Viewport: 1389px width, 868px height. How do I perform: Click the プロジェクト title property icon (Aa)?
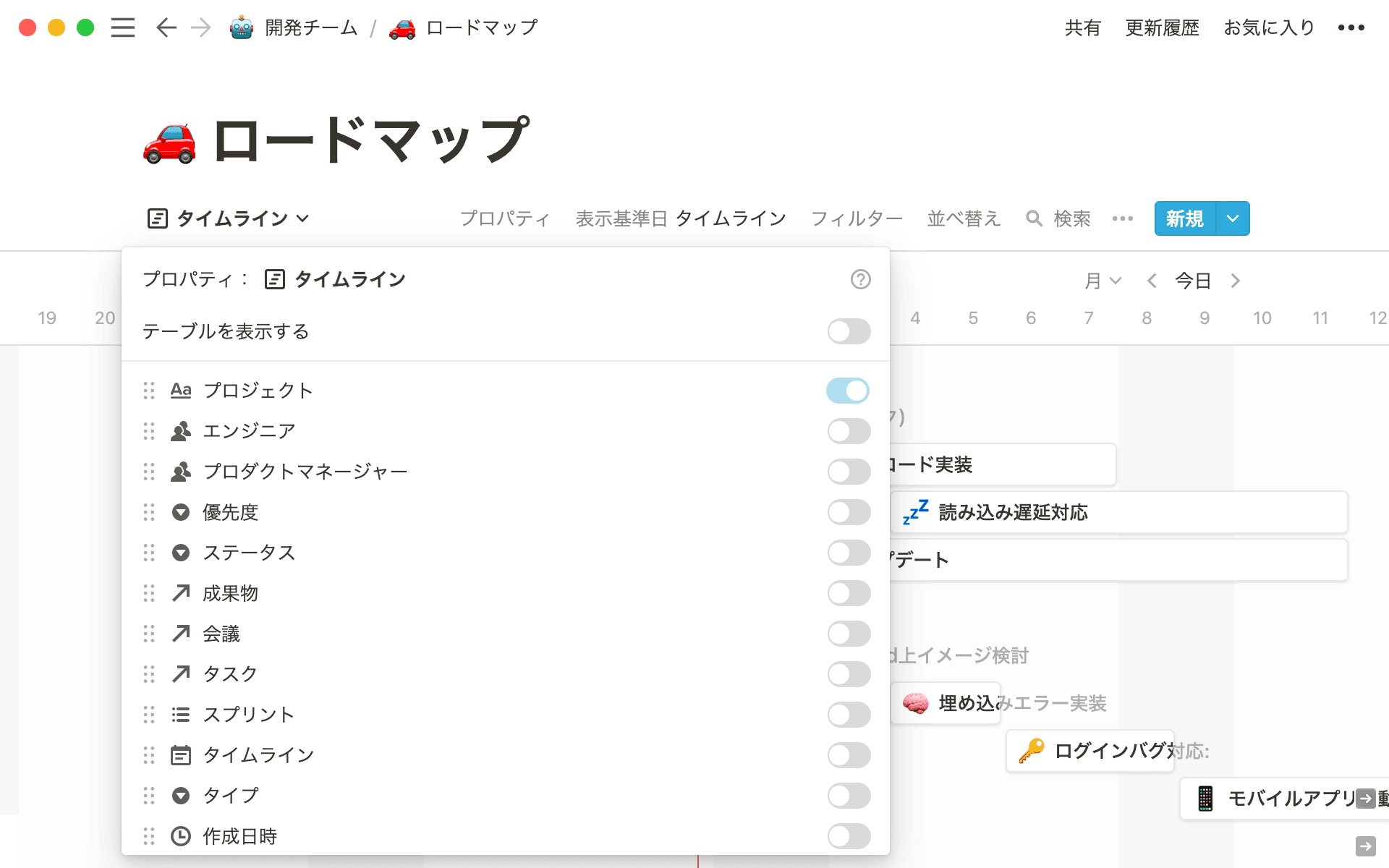point(181,391)
